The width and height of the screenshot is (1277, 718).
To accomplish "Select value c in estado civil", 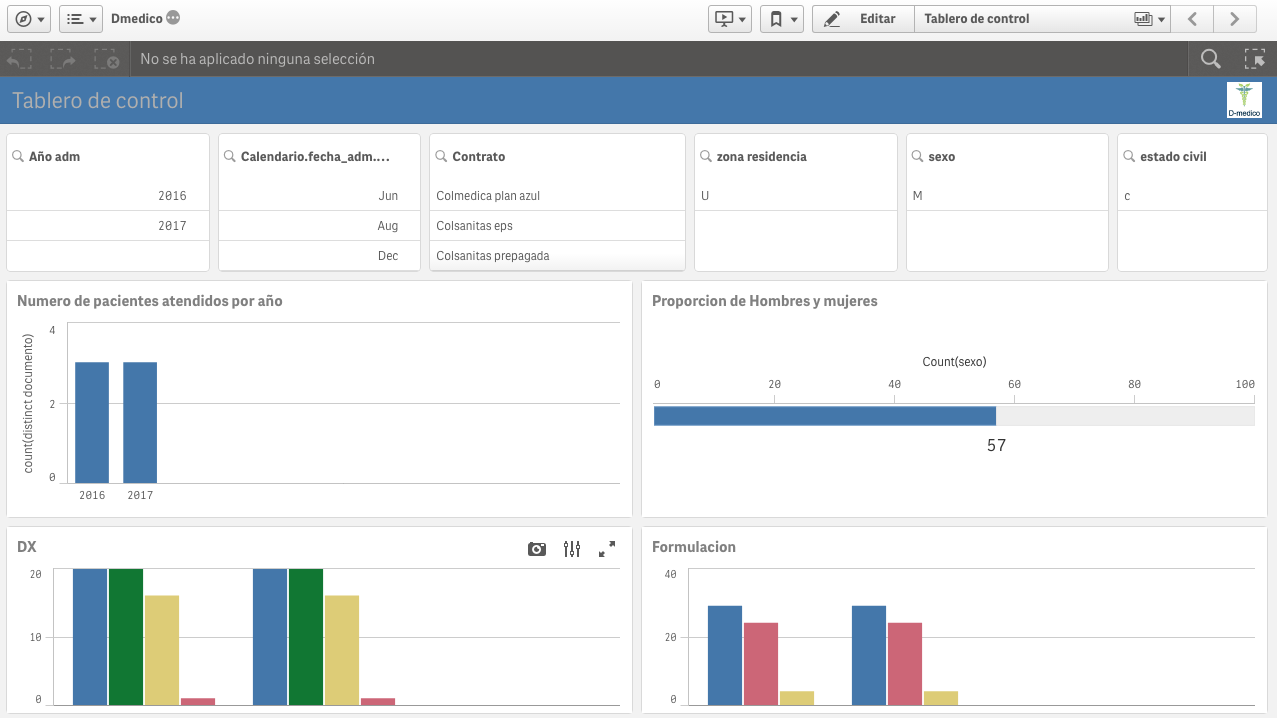I will click(x=1190, y=196).
